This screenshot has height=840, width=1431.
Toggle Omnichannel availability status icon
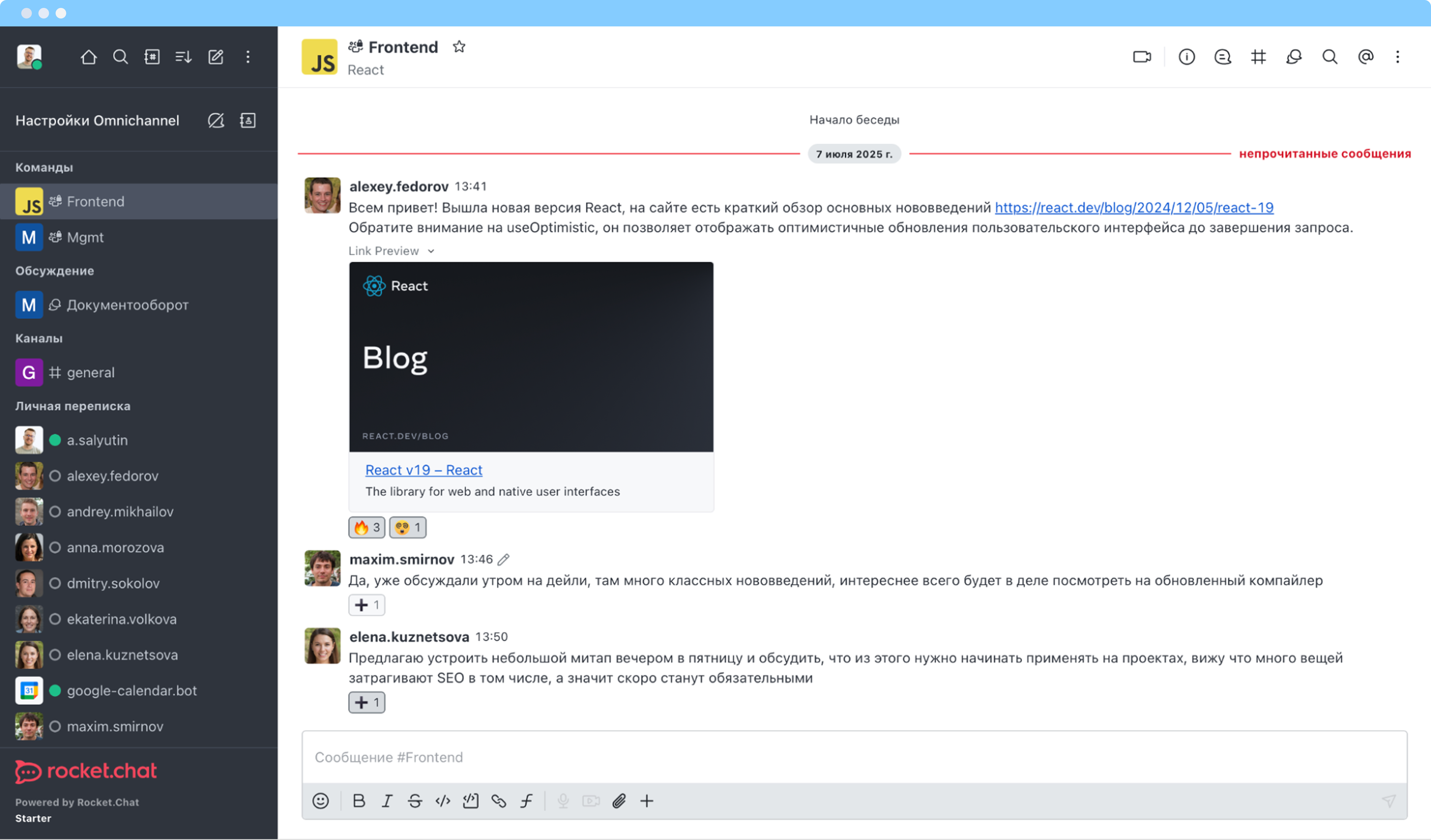[216, 120]
